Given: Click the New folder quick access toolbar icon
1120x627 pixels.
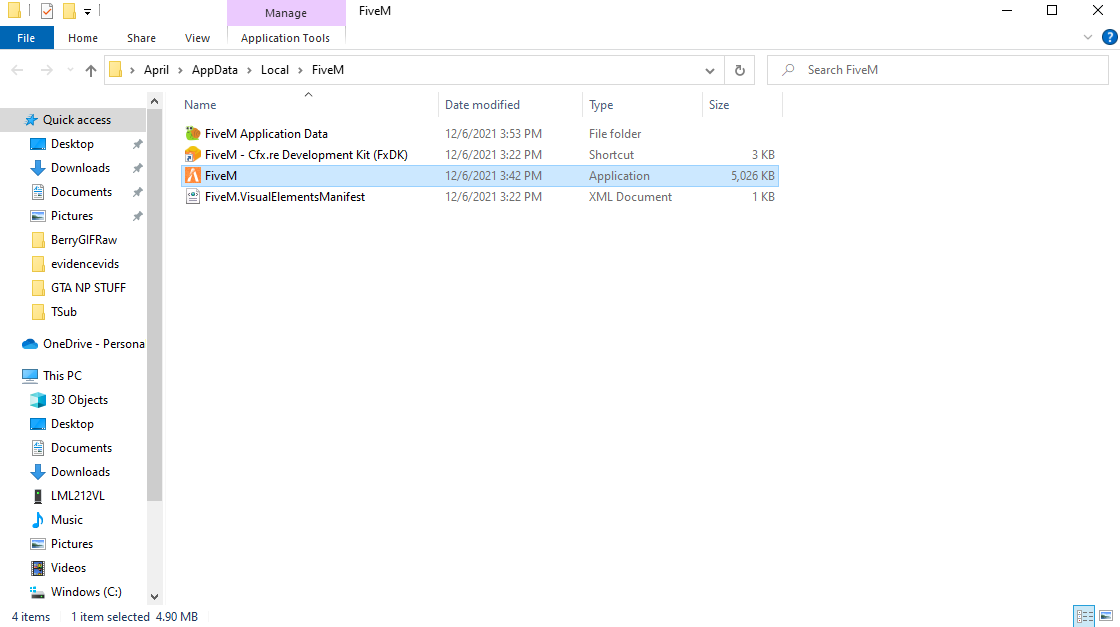Looking at the screenshot, I should [x=69, y=11].
